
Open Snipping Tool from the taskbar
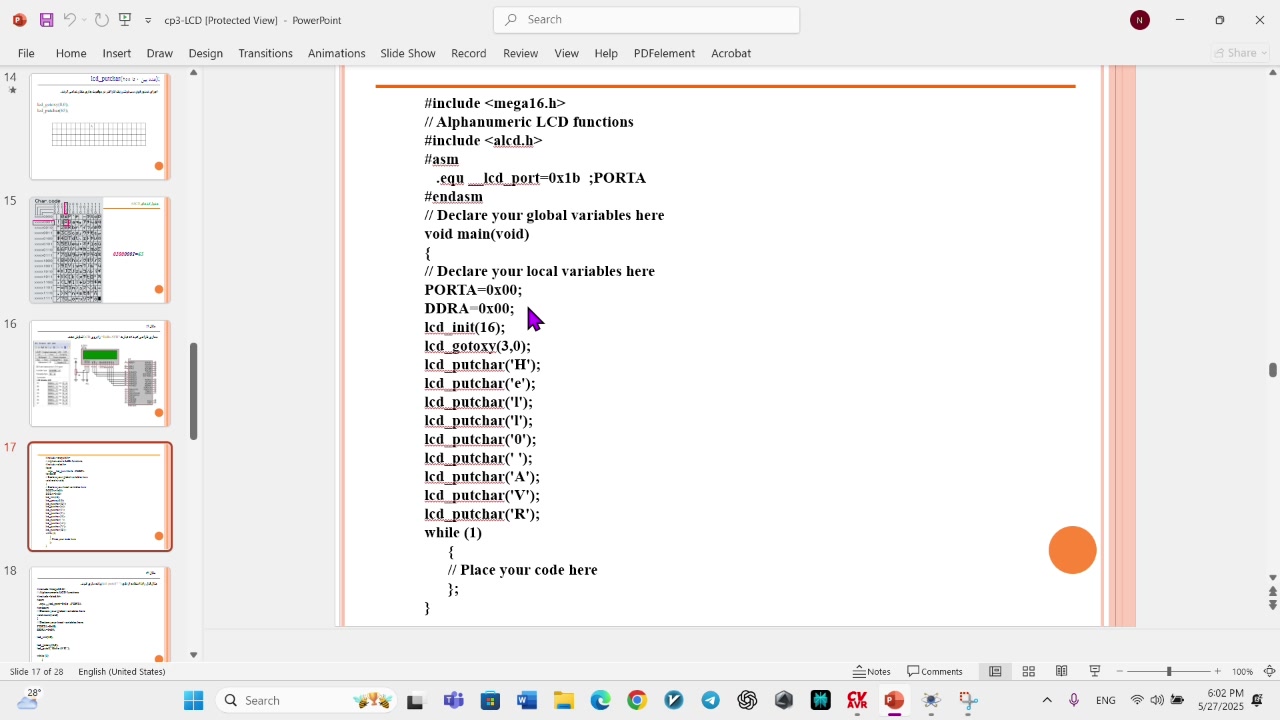[x=968, y=701]
